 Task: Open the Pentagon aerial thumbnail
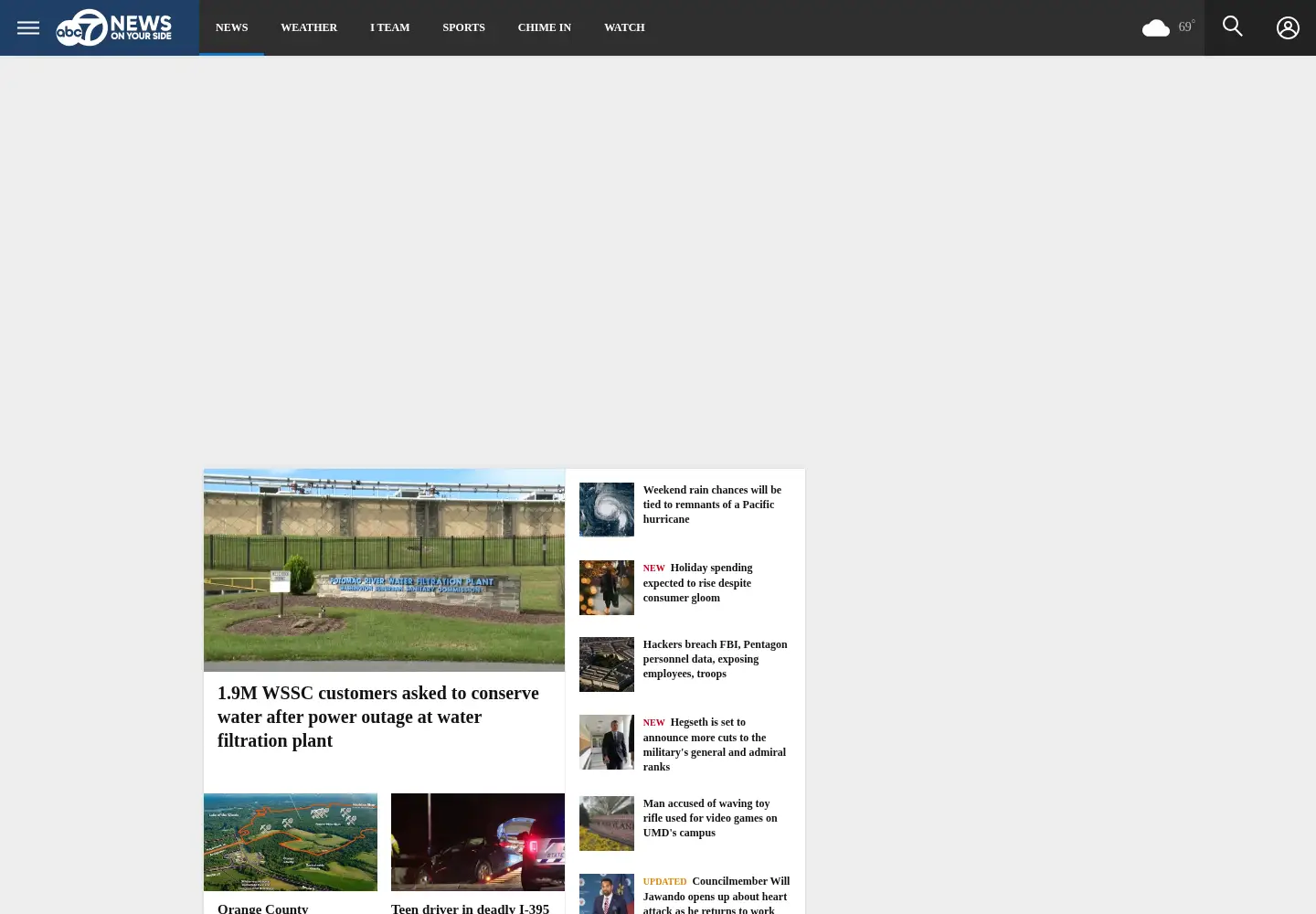tap(606, 664)
